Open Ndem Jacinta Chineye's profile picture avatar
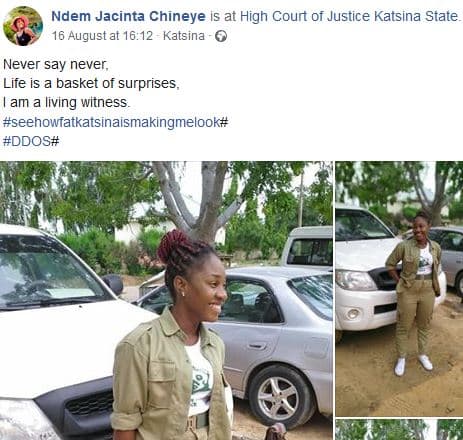The image size is (463, 440). point(23,26)
